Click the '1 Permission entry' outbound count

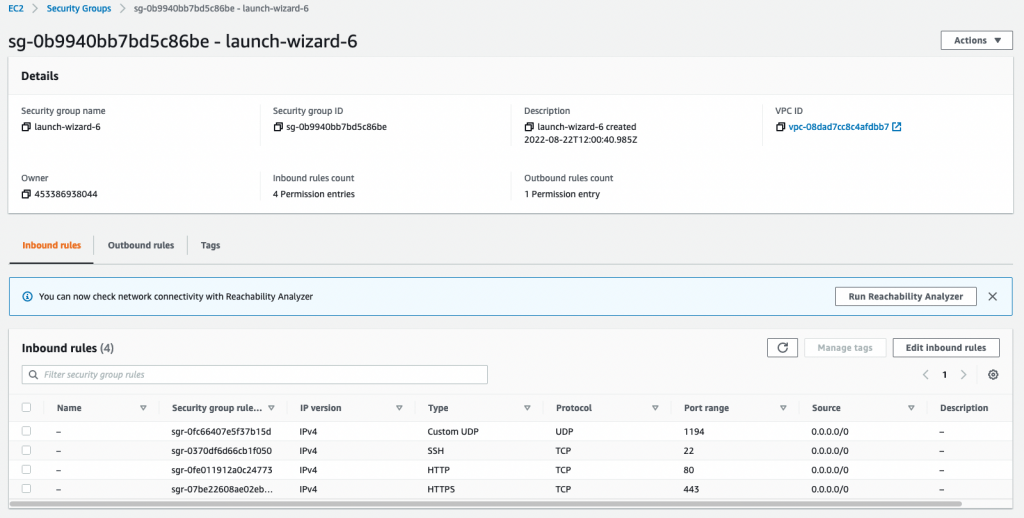[562, 194]
